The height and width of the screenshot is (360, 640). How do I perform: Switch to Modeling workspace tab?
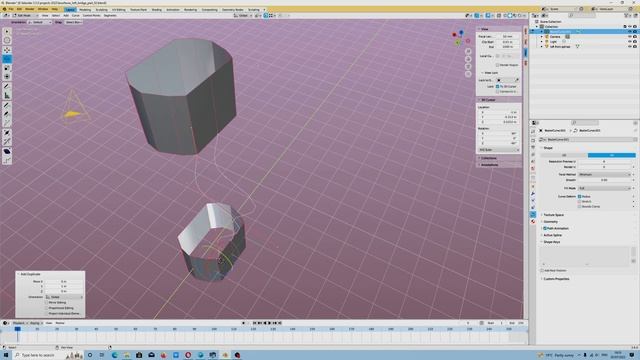(85, 9)
